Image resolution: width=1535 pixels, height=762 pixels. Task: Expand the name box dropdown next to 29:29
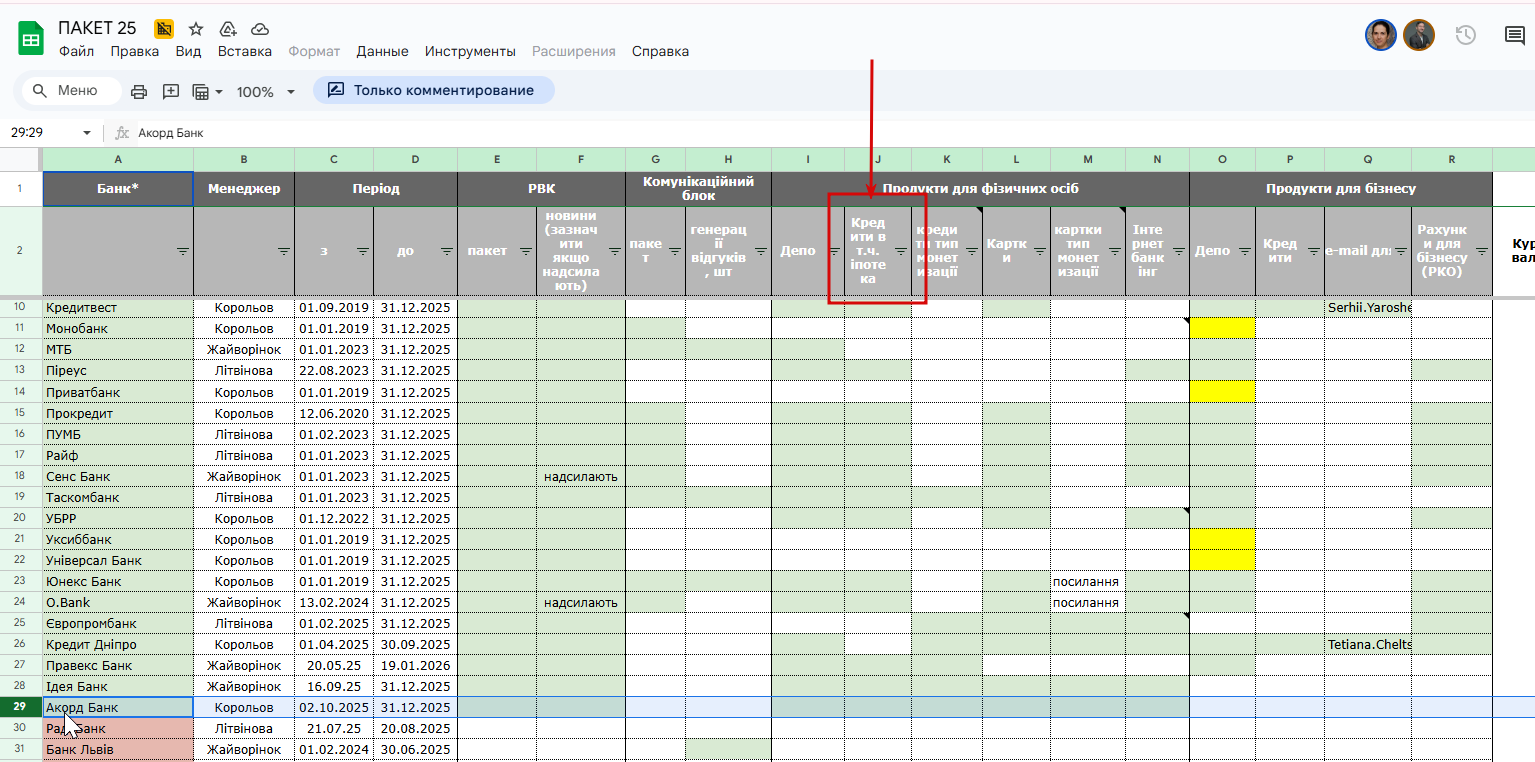click(x=86, y=132)
